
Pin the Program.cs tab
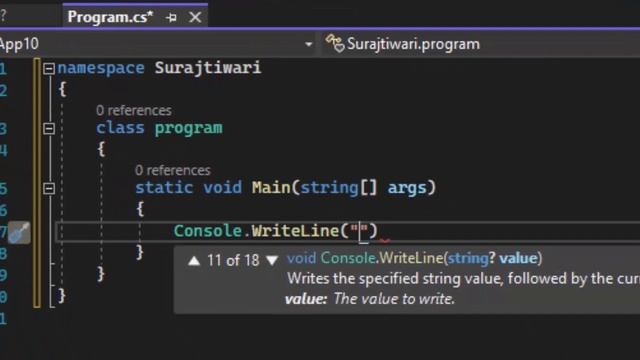point(171,18)
